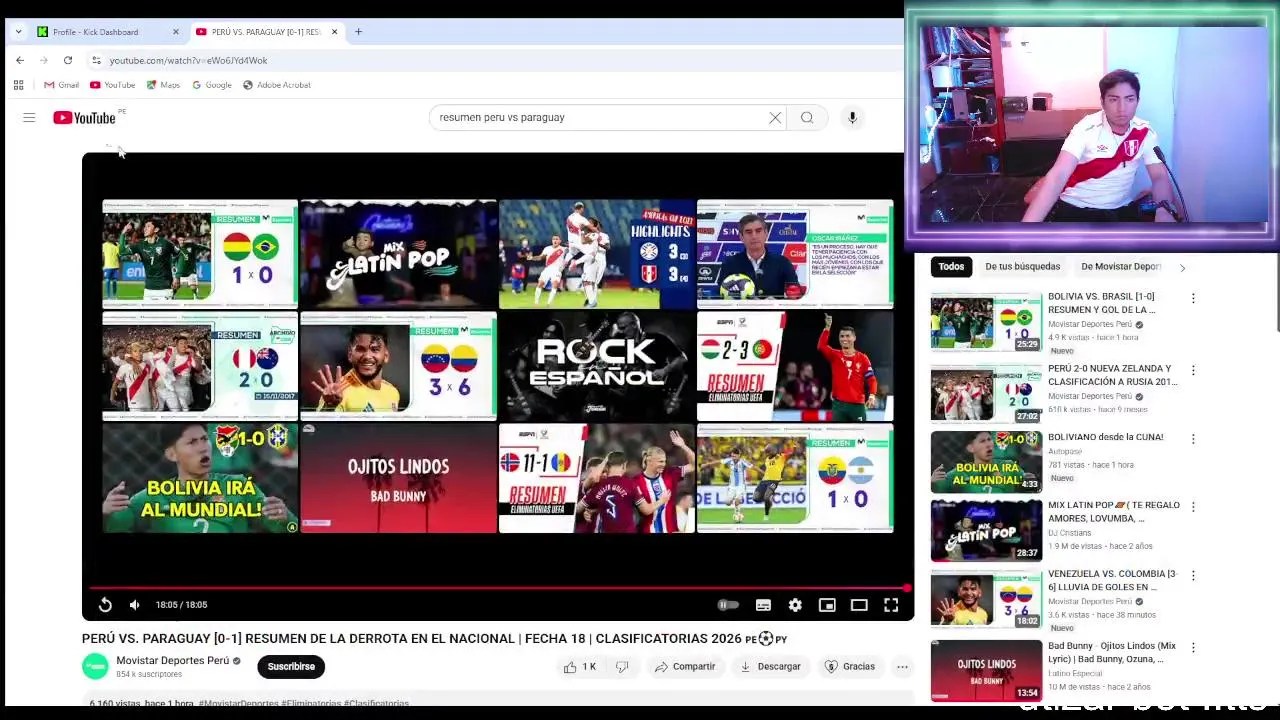Open Venezuela vs. Colombia sidebar video title

pyautogui.click(x=1113, y=581)
